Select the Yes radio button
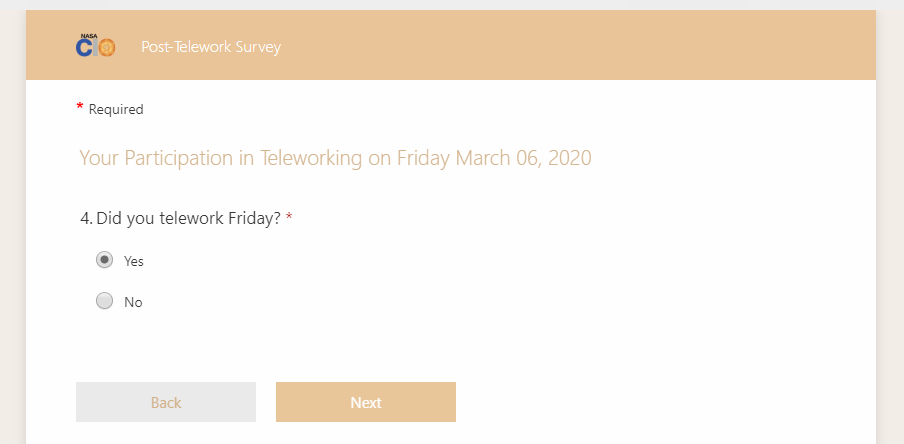This screenshot has width=904, height=444. coord(104,260)
